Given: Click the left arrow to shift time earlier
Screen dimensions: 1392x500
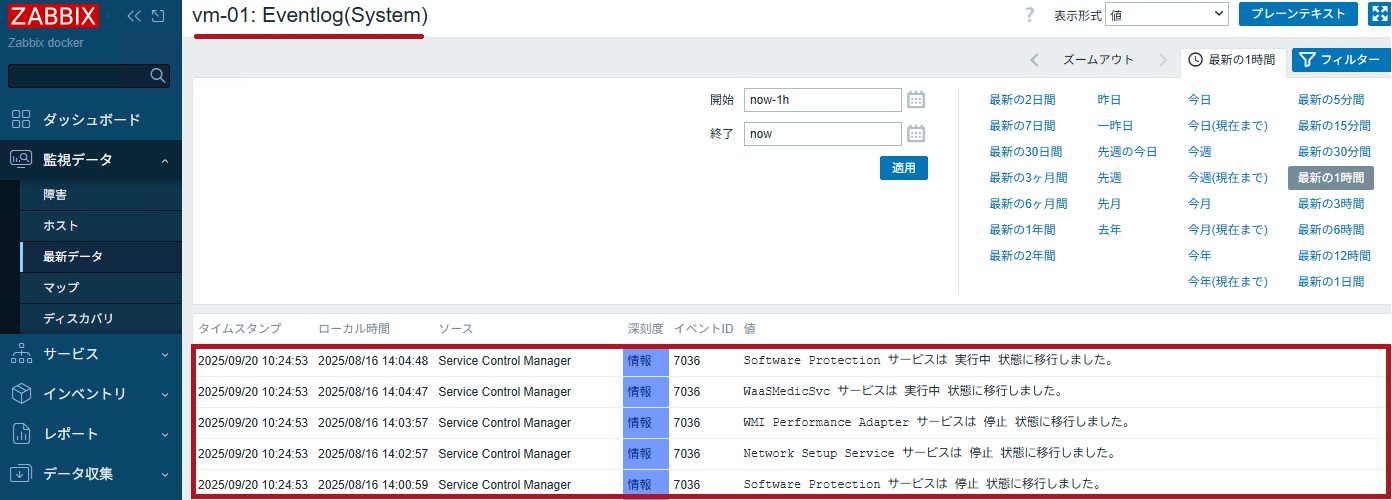Looking at the screenshot, I should coord(1034,60).
